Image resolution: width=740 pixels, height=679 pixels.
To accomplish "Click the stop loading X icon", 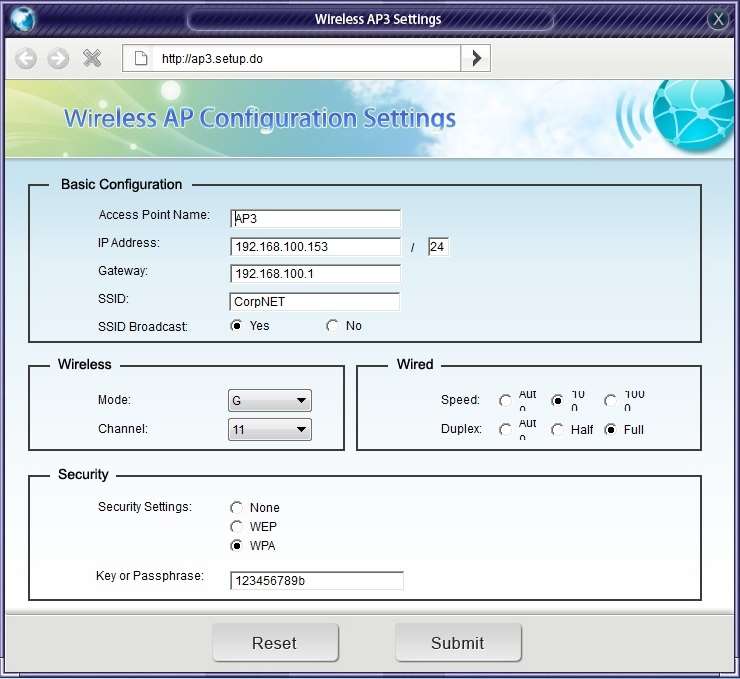I will [92, 58].
